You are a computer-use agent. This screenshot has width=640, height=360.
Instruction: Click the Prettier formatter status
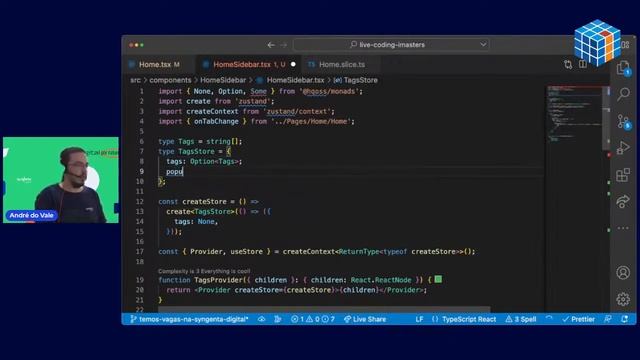pos(578,319)
